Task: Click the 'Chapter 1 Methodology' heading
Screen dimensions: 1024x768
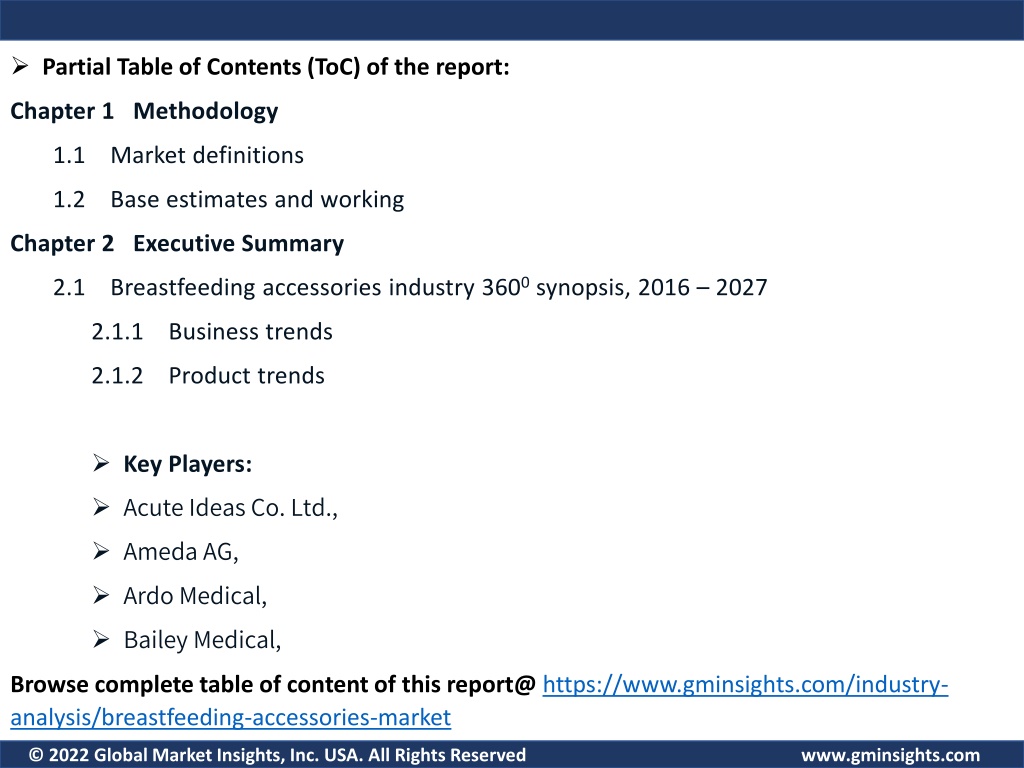Action: click(144, 111)
